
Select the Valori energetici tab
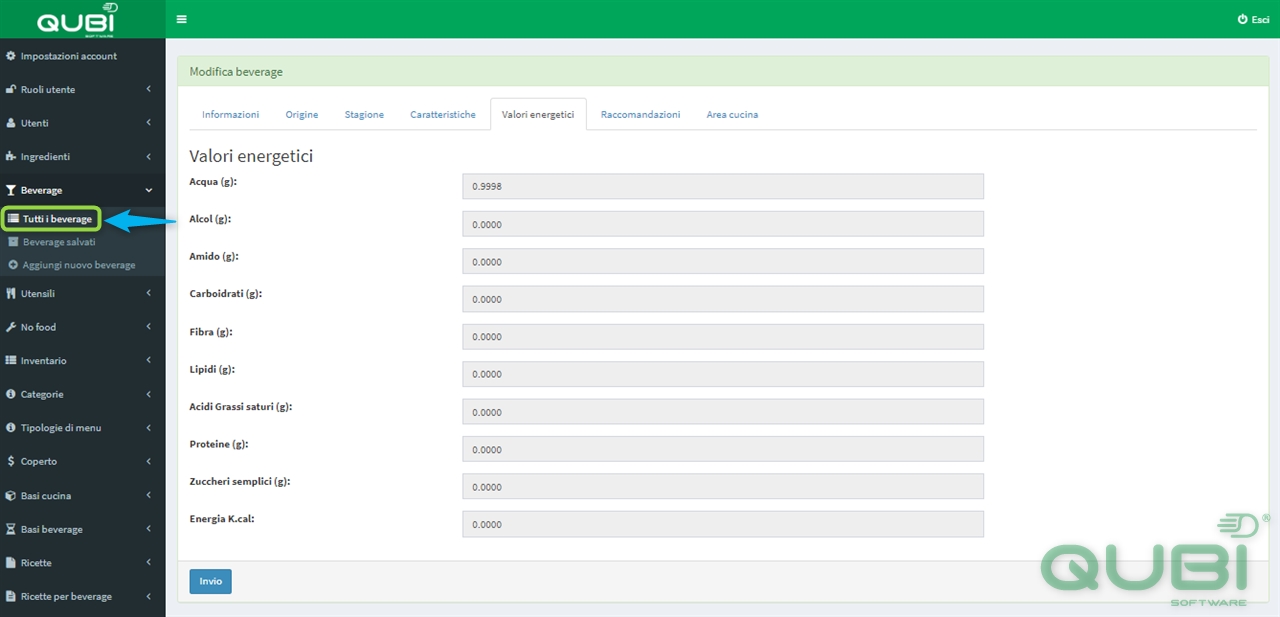pyautogui.click(x=538, y=115)
